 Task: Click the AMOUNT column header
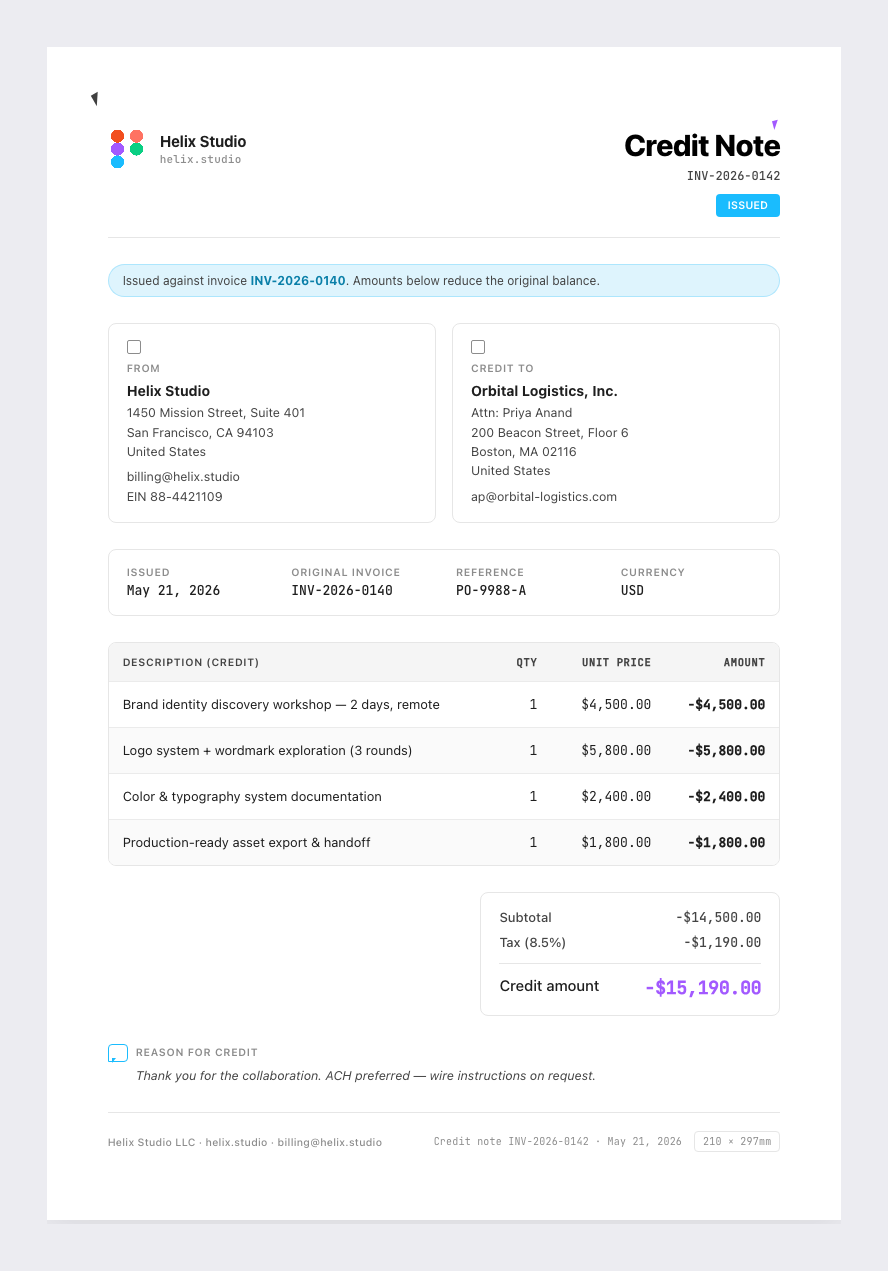pyautogui.click(x=744, y=663)
